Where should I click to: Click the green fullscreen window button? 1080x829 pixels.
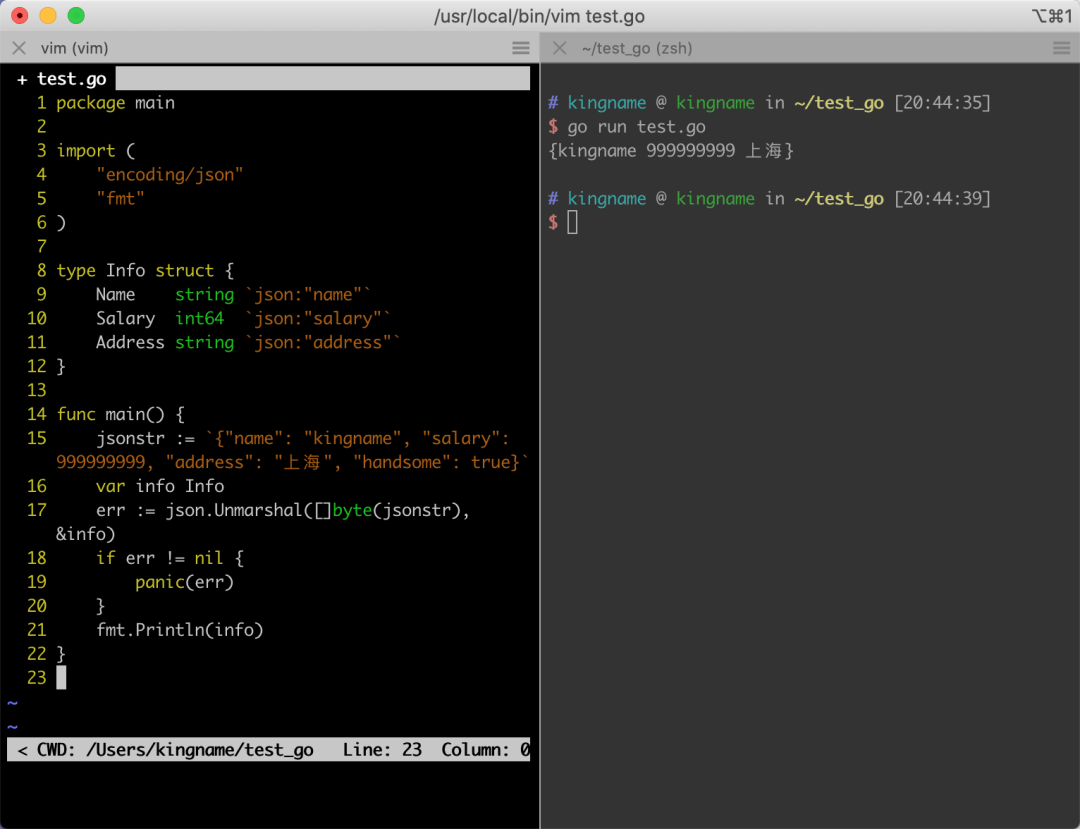point(76,15)
